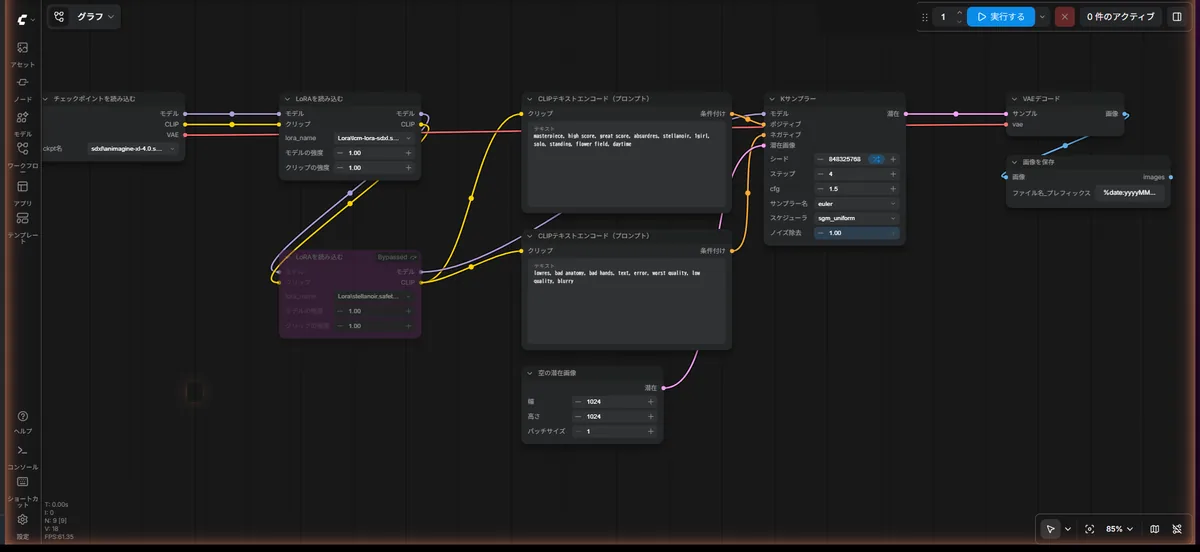Image resolution: width=1200 pixels, height=552 pixels.
Task: Decrement the ステップ value
Action: coord(820,174)
